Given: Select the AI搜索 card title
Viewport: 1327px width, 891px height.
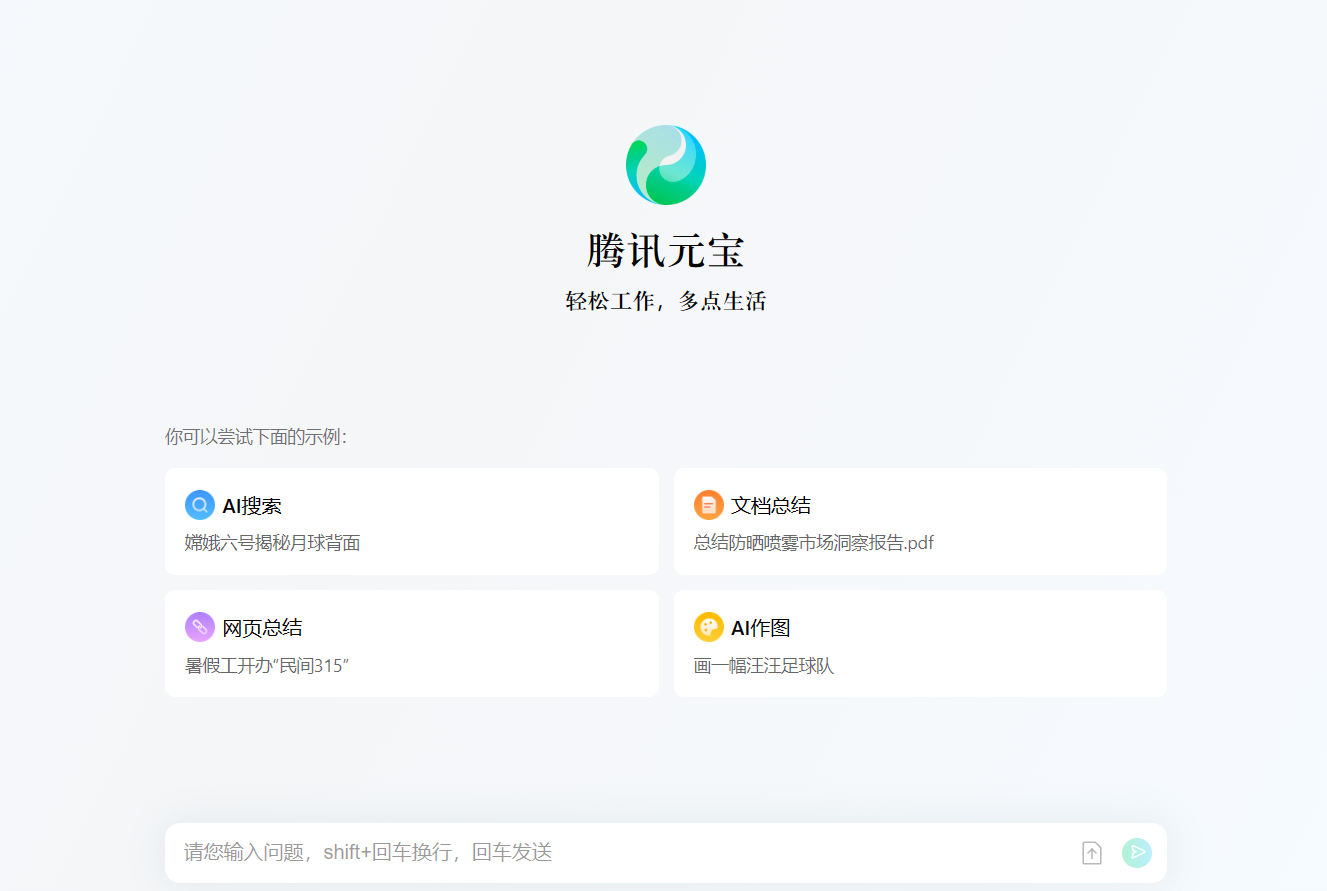Looking at the screenshot, I should (x=252, y=506).
